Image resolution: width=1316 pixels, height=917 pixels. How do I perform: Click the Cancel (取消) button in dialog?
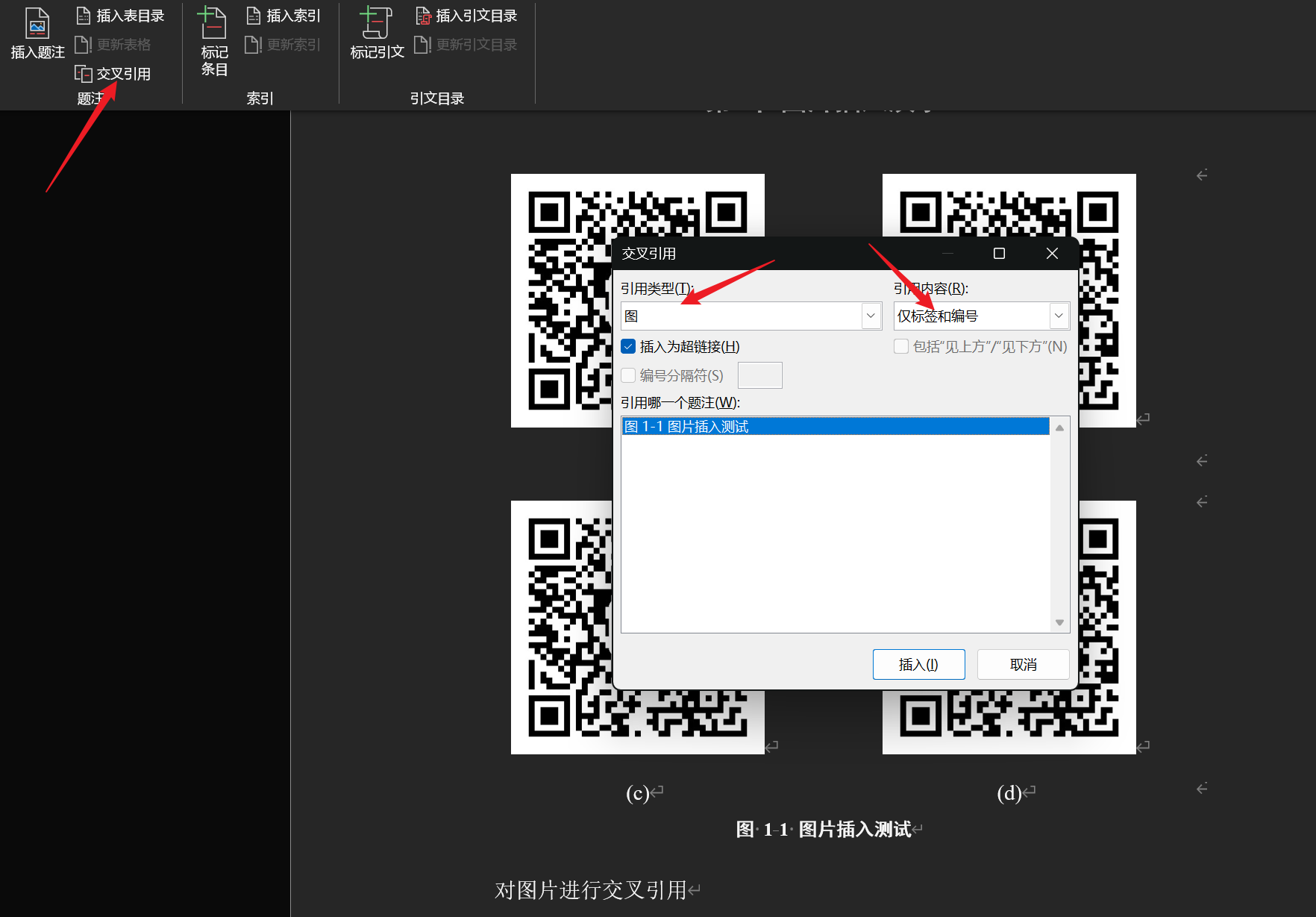1024,664
